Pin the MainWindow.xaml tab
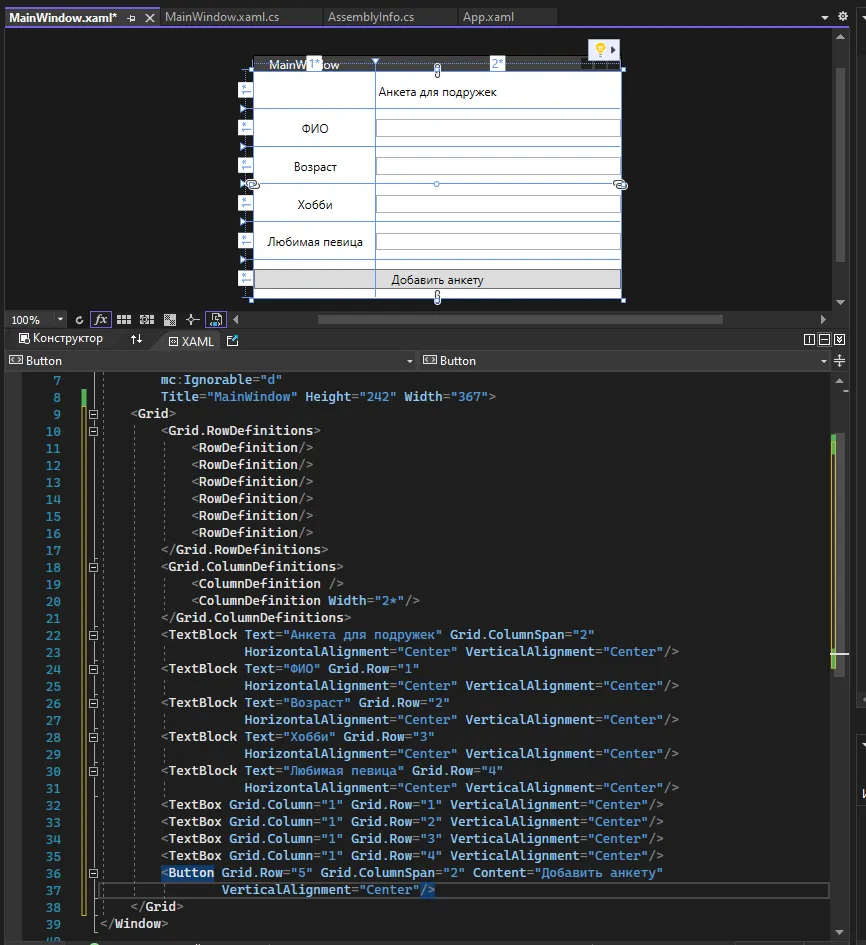 (131, 19)
